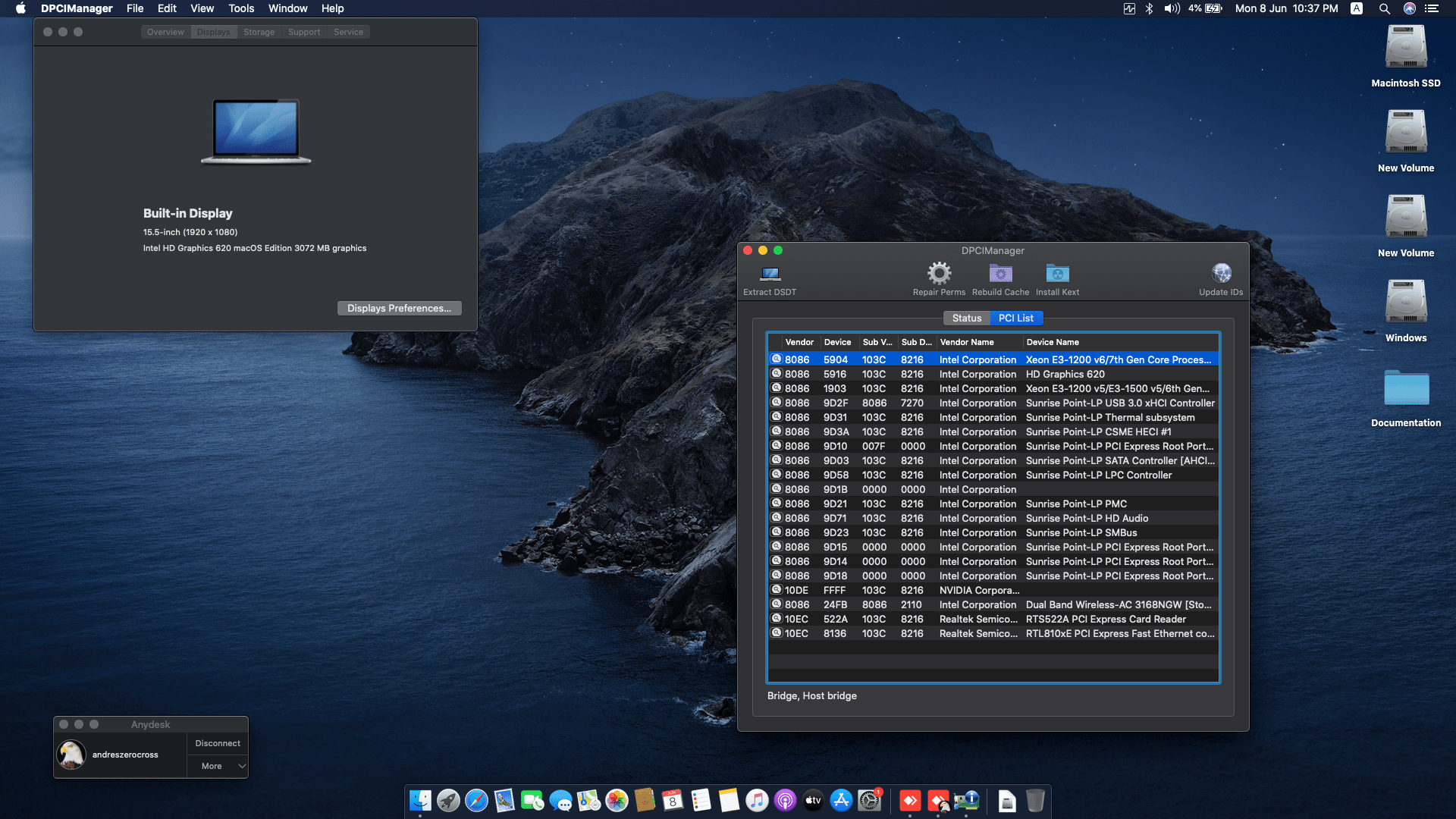This screenshot has height=819, width=1456.
Task: Select the Sunrise Point-LP HD Audio row
Action: [993, 518]
